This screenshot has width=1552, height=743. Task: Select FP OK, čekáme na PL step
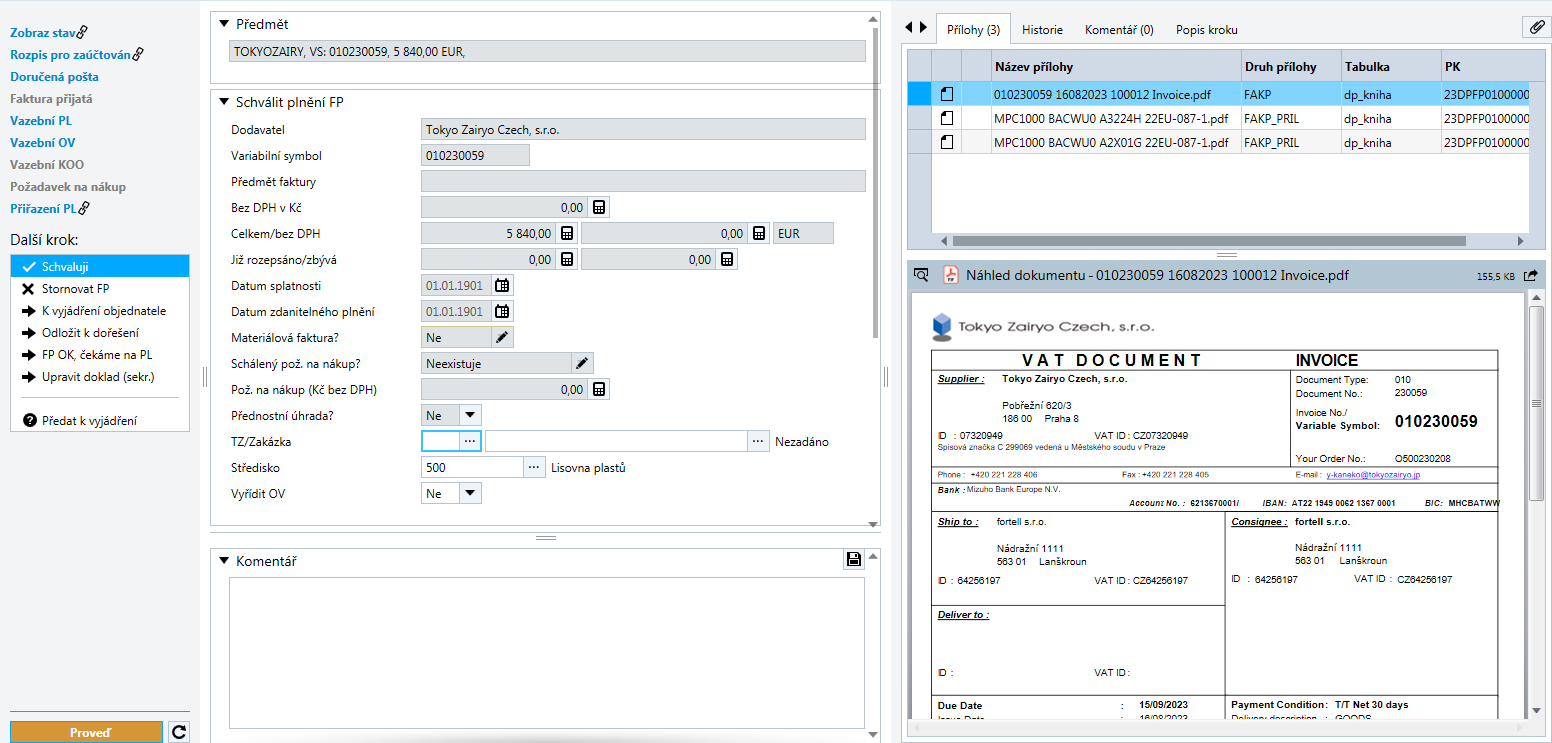tap(100, 355)
